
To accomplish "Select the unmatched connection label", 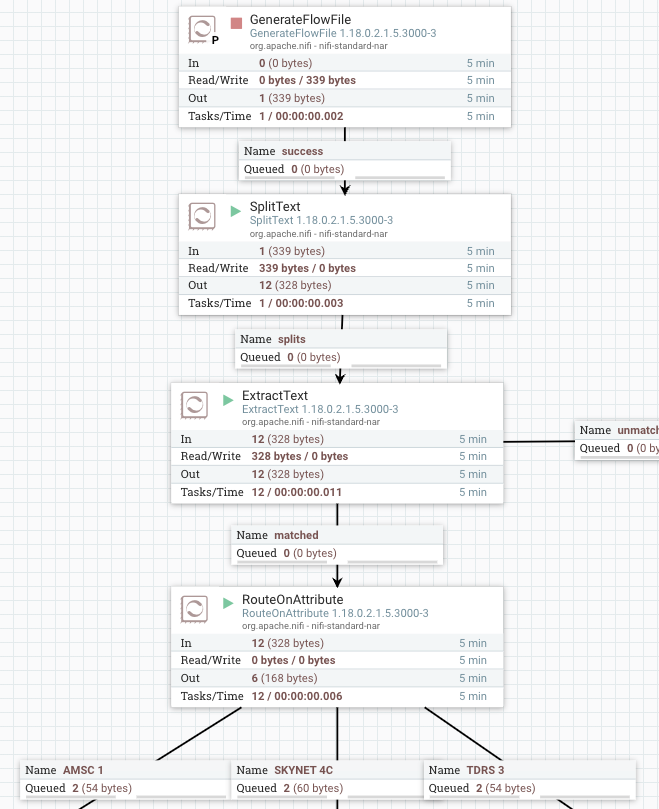I will [618, 439].
